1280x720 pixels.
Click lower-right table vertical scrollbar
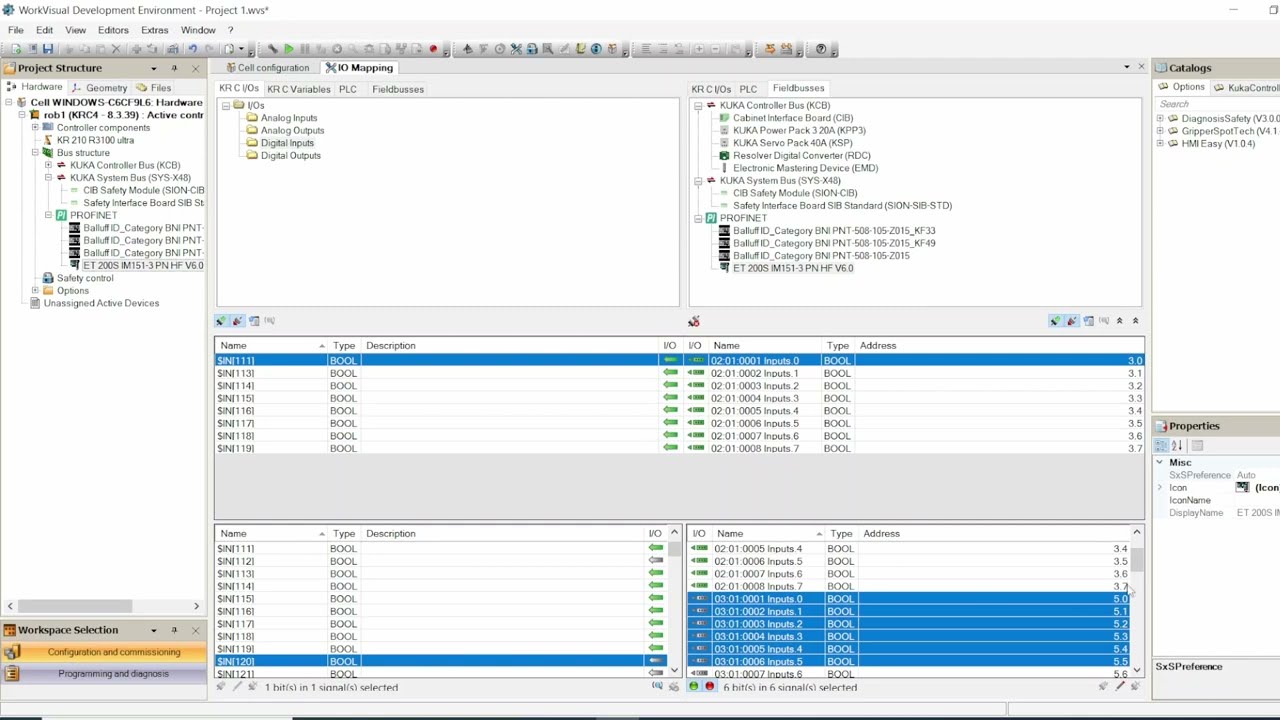[1137, 562]
